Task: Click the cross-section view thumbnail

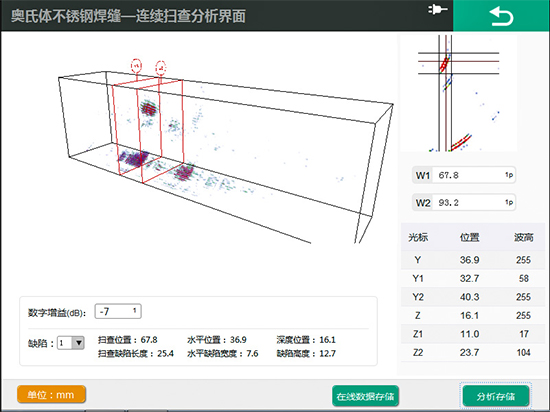Action: [x=459, y=93]
